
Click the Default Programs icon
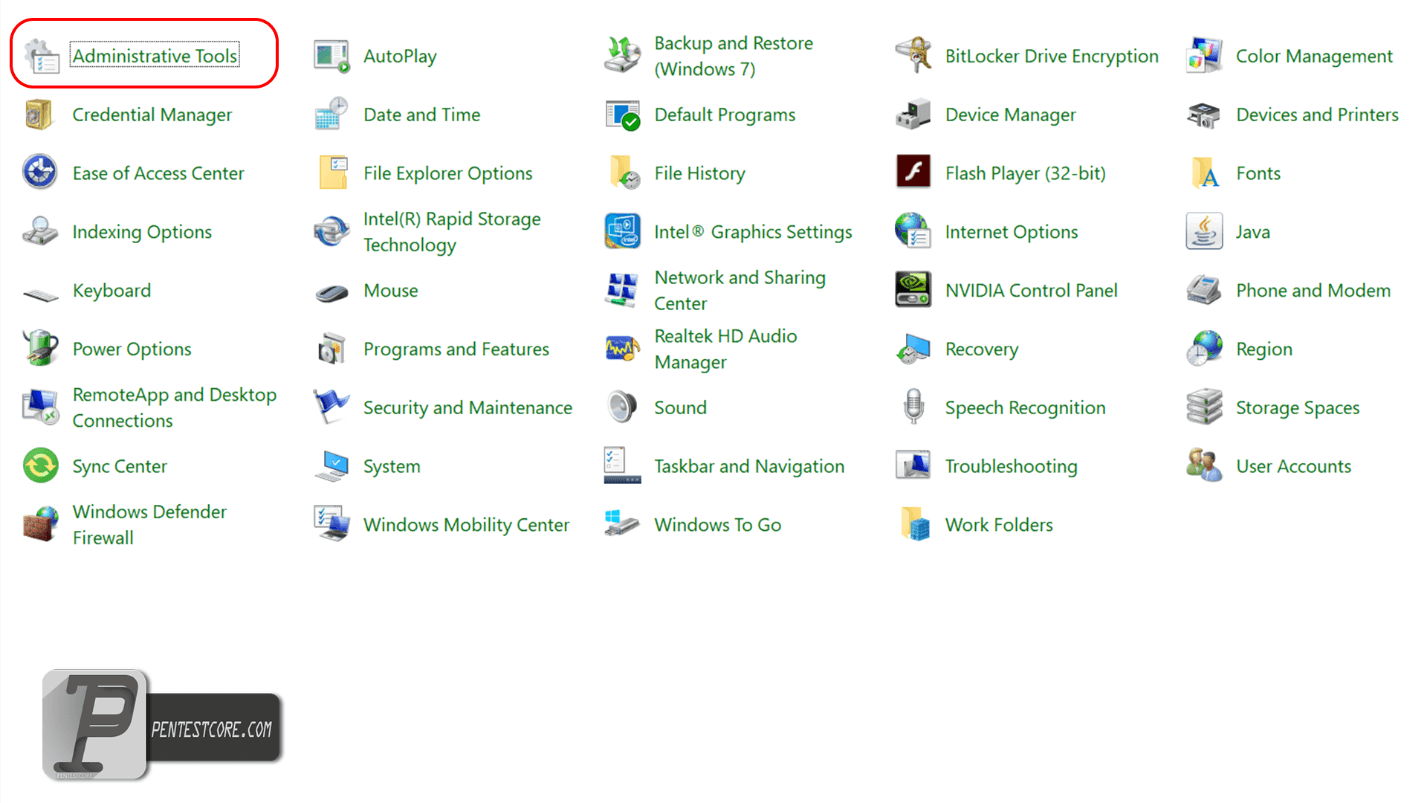tap(623, 115)
